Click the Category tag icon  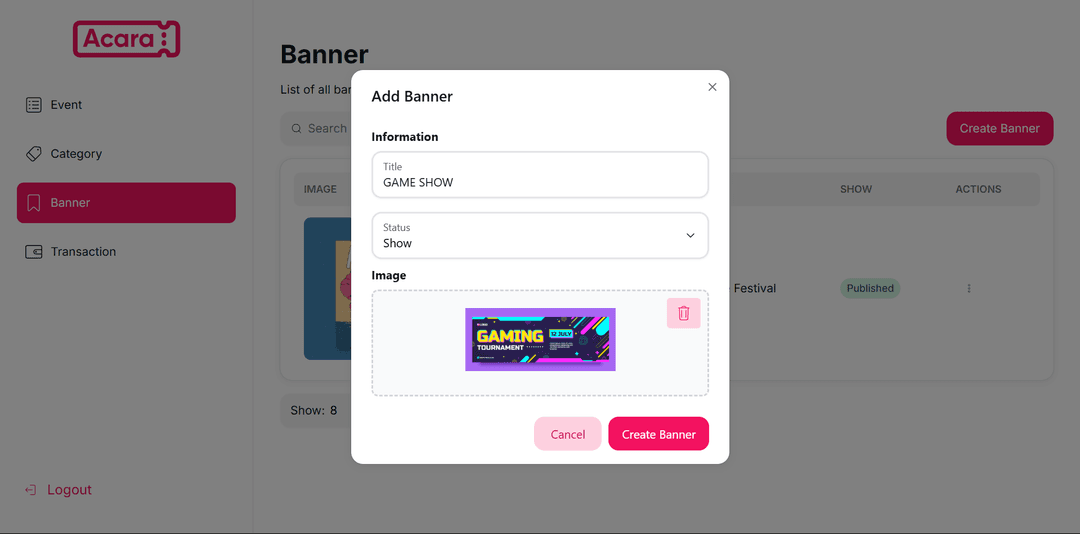click(33, 154)
